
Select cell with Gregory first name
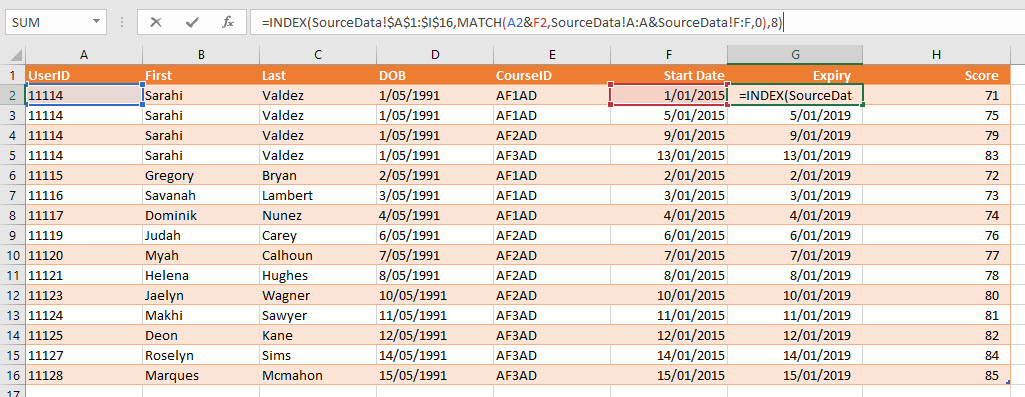201,175
